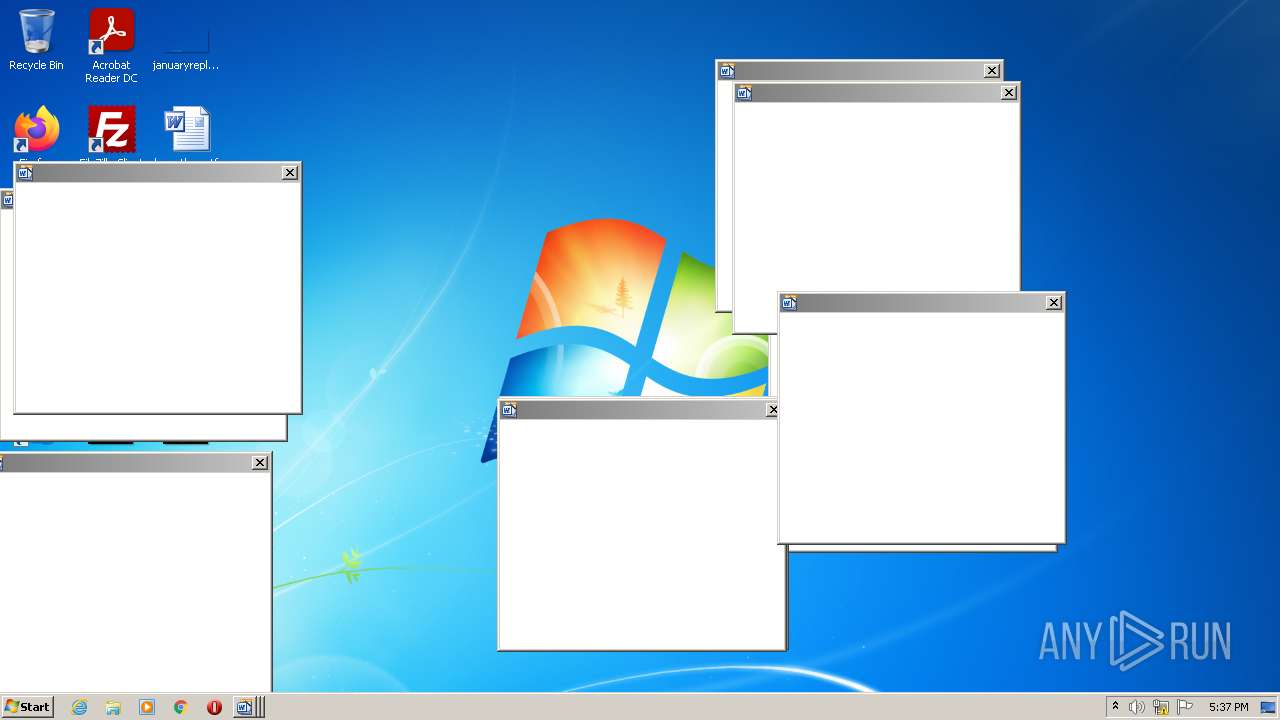Screen dimensions: 1280x720
Task: Launch Internet Explorer from the taskbar
Action: [x=80, y=707]
